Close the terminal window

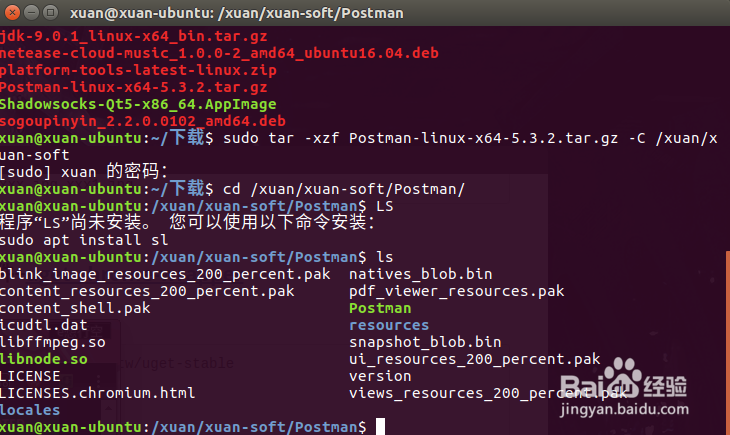pos(12,13)
